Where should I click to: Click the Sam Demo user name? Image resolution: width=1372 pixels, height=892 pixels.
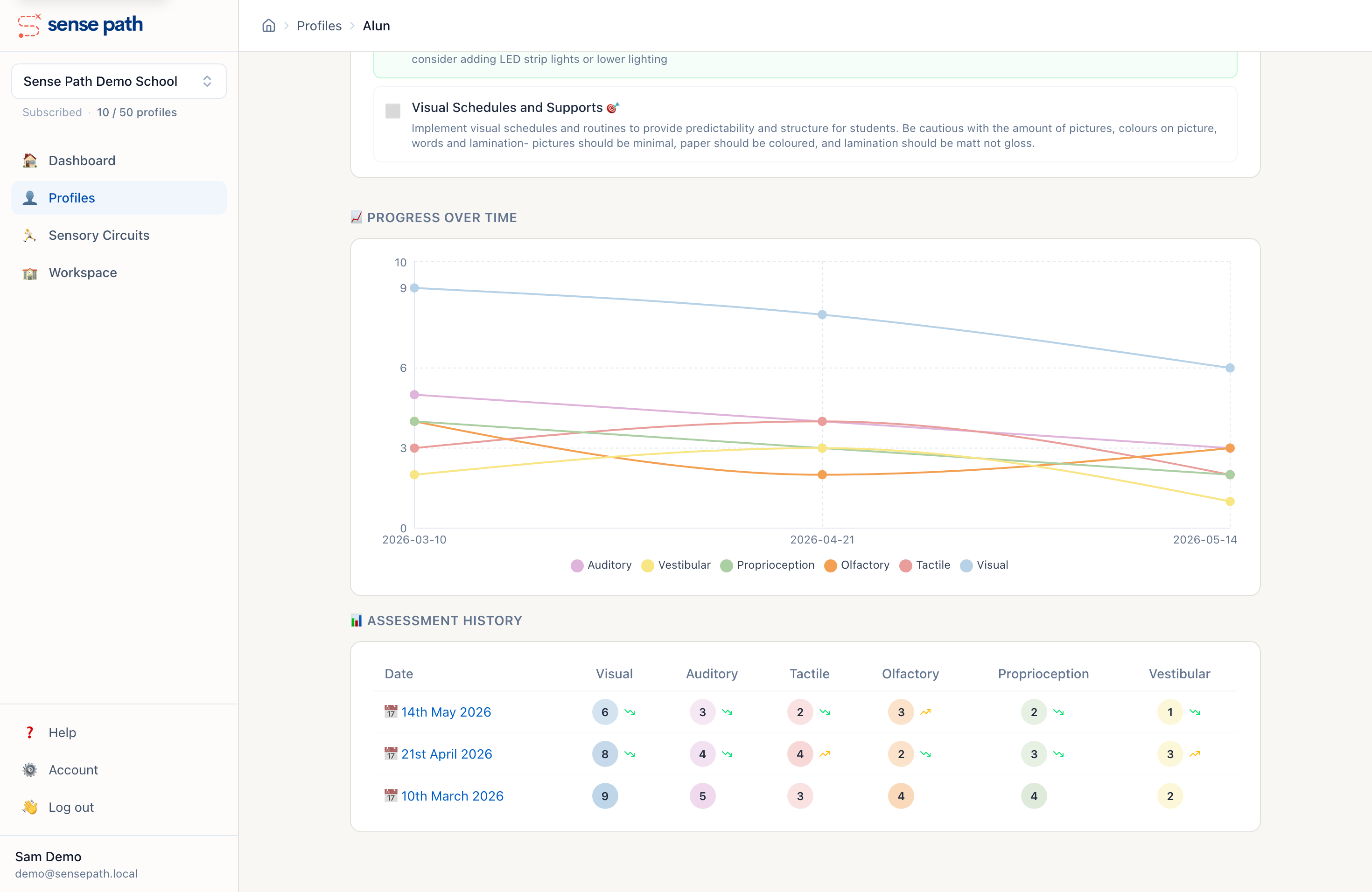(x=48, y=857)
